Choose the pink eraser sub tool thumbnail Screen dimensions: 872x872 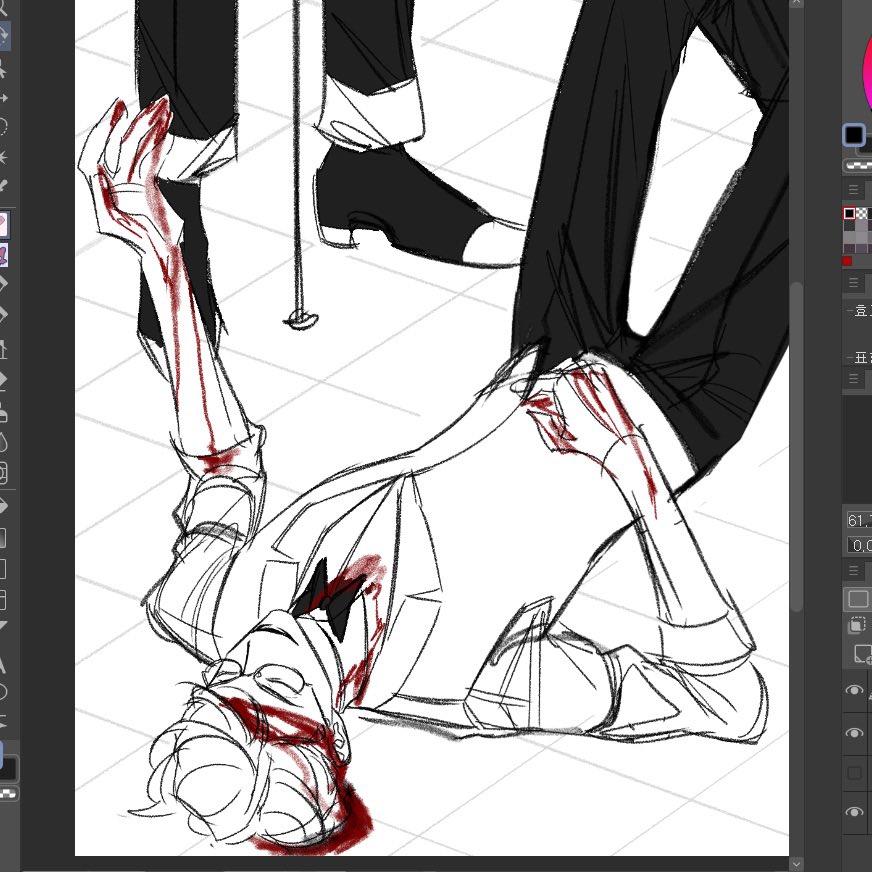[3, 225]
